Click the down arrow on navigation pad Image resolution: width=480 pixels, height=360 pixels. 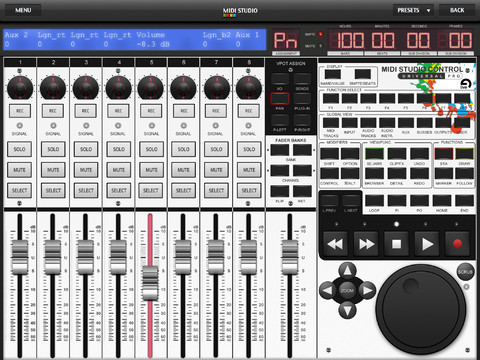pyautogui.click(x=347, y=310)
